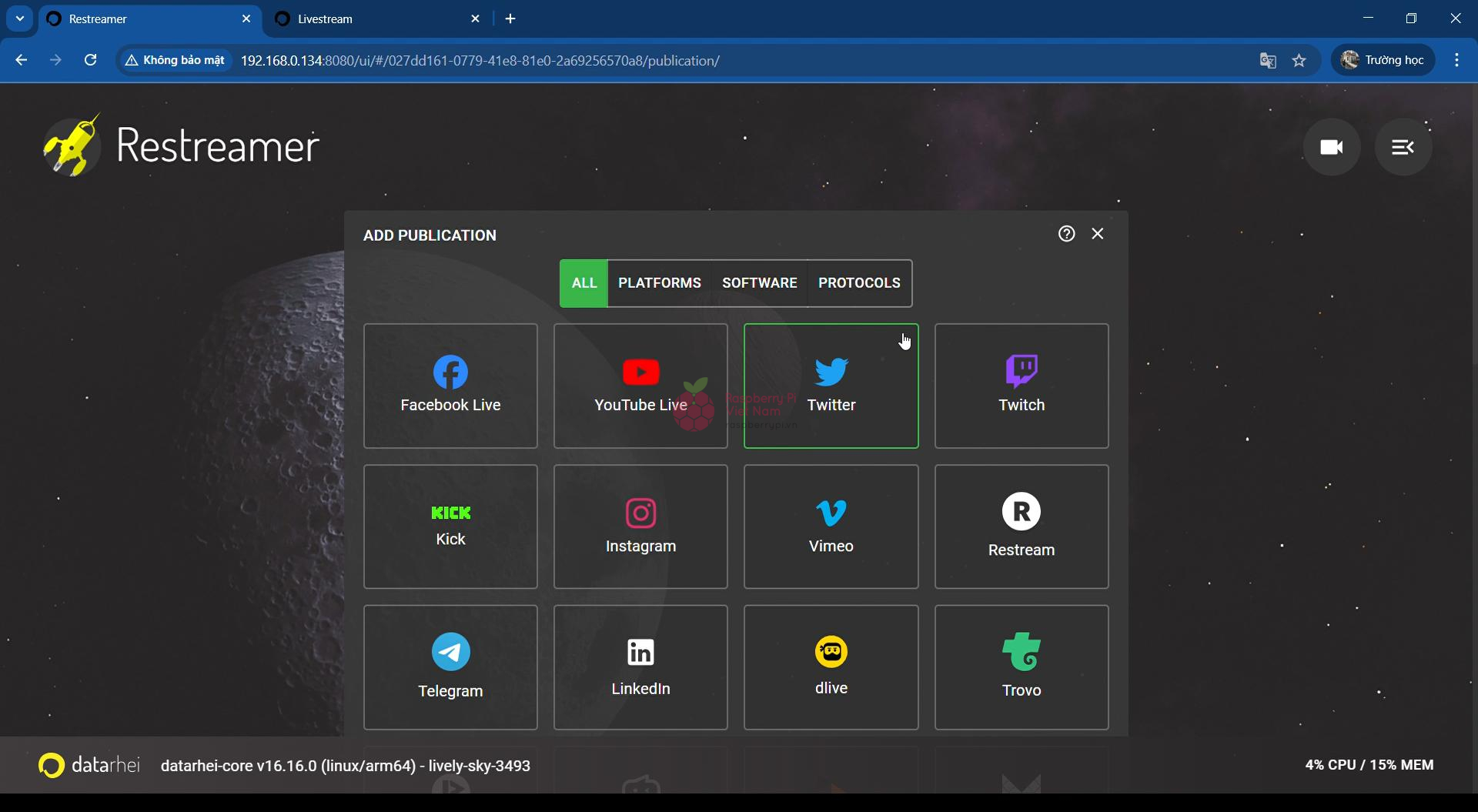
Task: Switch to the Platforms filter tab
Action: 660,283
